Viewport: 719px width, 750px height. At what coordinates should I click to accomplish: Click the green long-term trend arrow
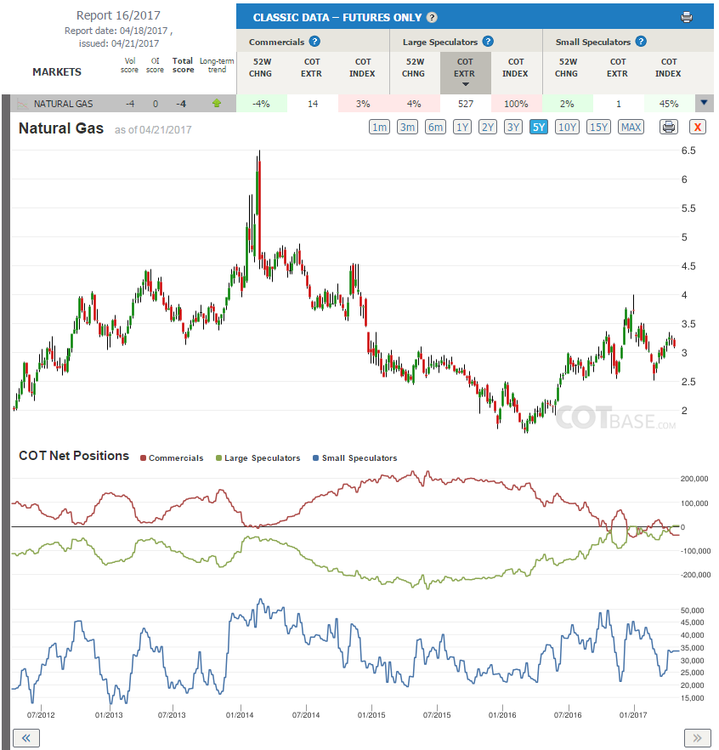217,103
